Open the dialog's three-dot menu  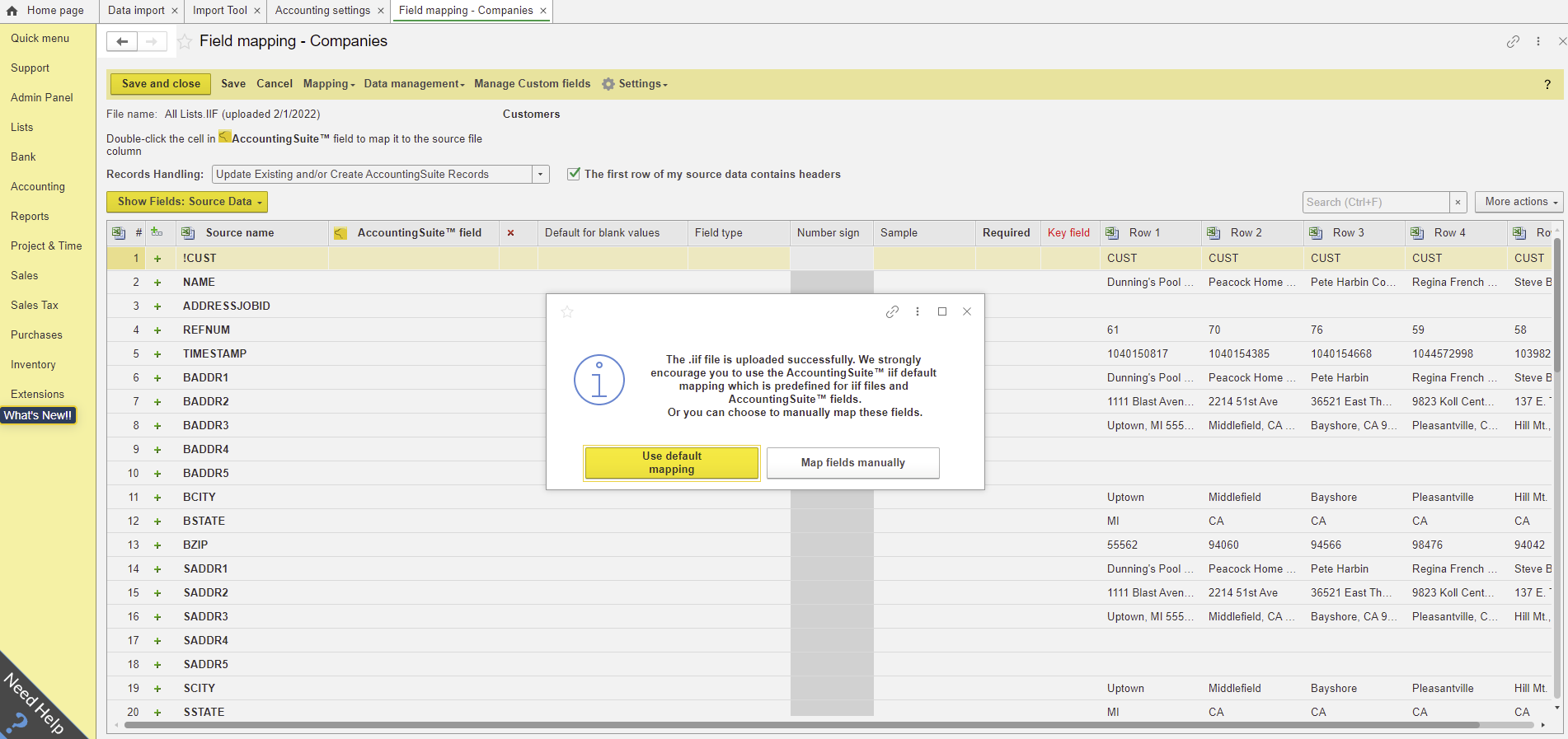click(918, 311)
